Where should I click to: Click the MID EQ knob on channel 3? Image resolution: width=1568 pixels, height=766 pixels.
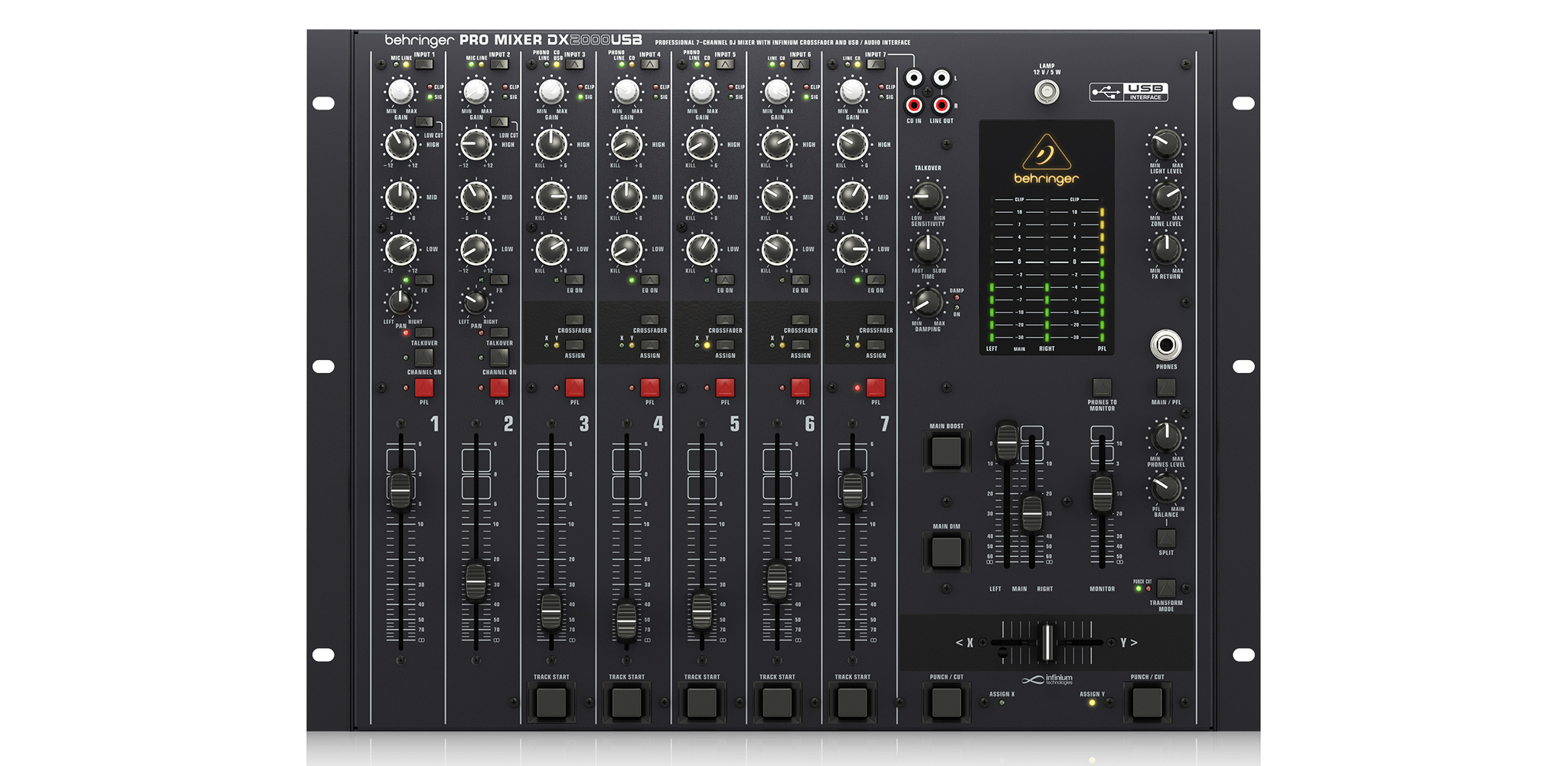pyautogui.click(x=551, y=197)
